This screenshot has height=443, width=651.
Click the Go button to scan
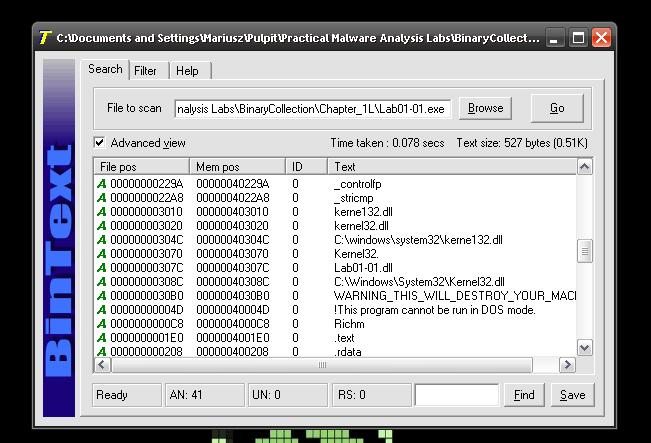pos(557,108)
